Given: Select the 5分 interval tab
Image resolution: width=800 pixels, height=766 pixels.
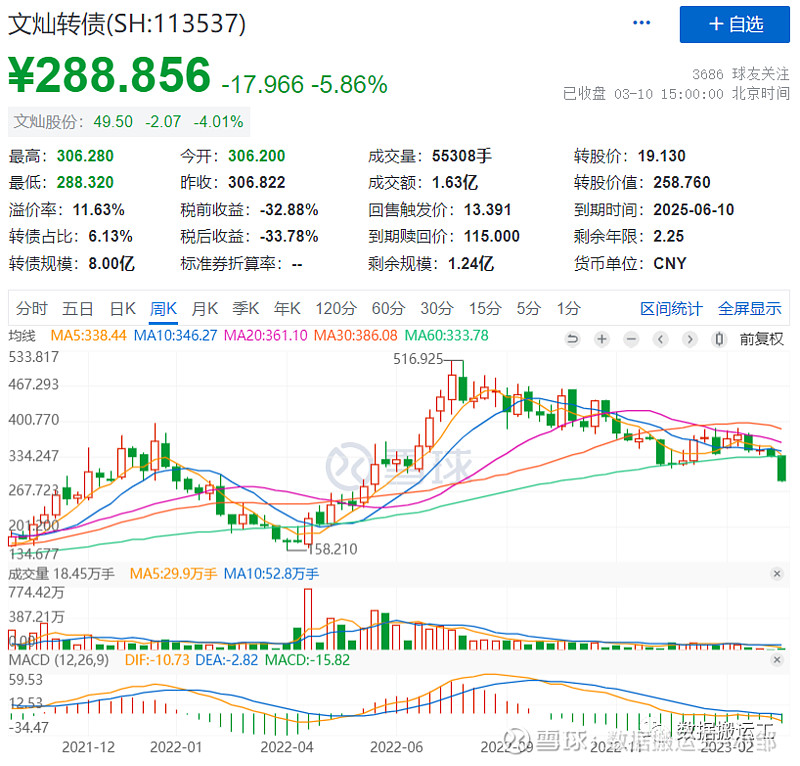Looking at the screenshot, I should click(528, 308).
